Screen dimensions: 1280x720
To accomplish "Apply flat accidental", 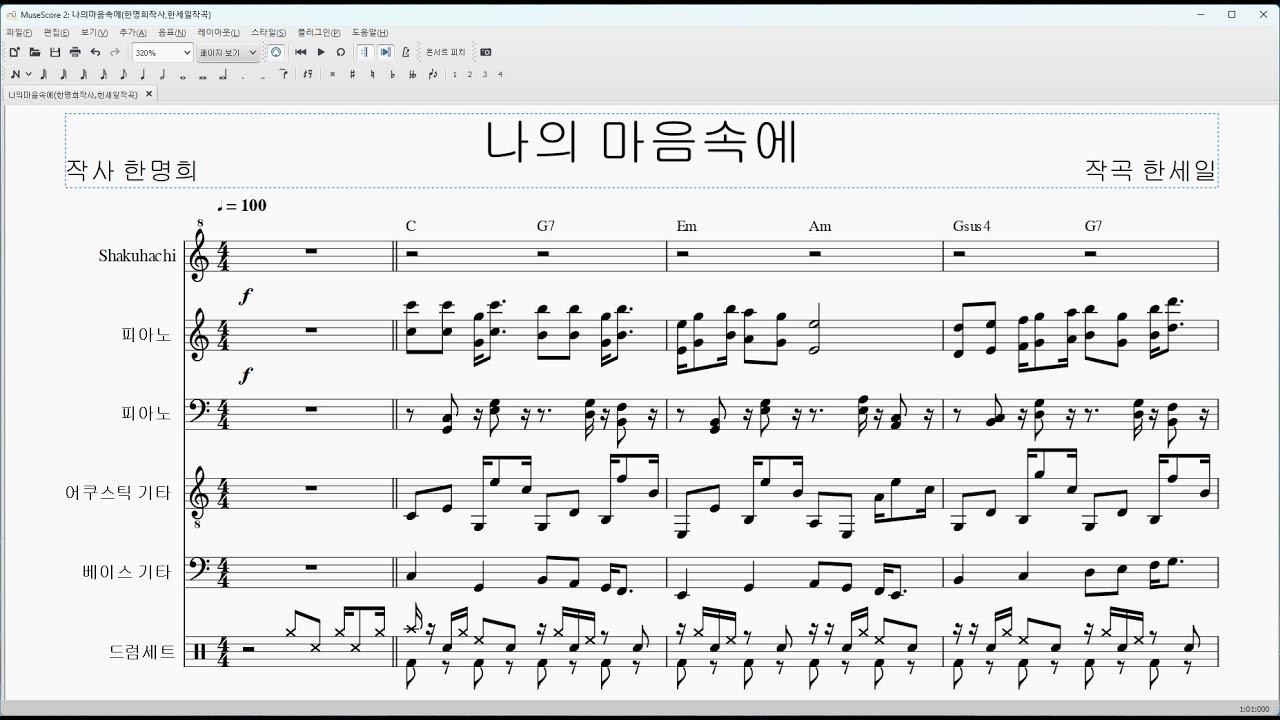I will click(392, 74).
